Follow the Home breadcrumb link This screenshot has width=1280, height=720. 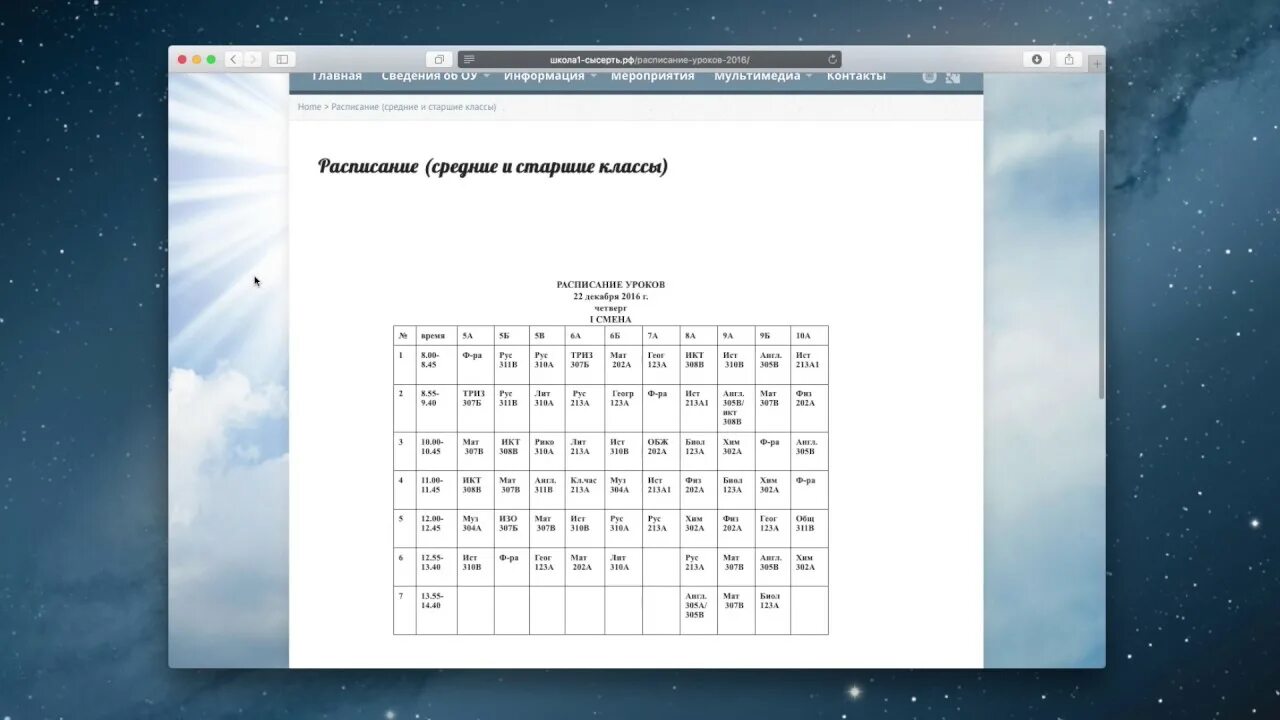(x=309, y=107)
